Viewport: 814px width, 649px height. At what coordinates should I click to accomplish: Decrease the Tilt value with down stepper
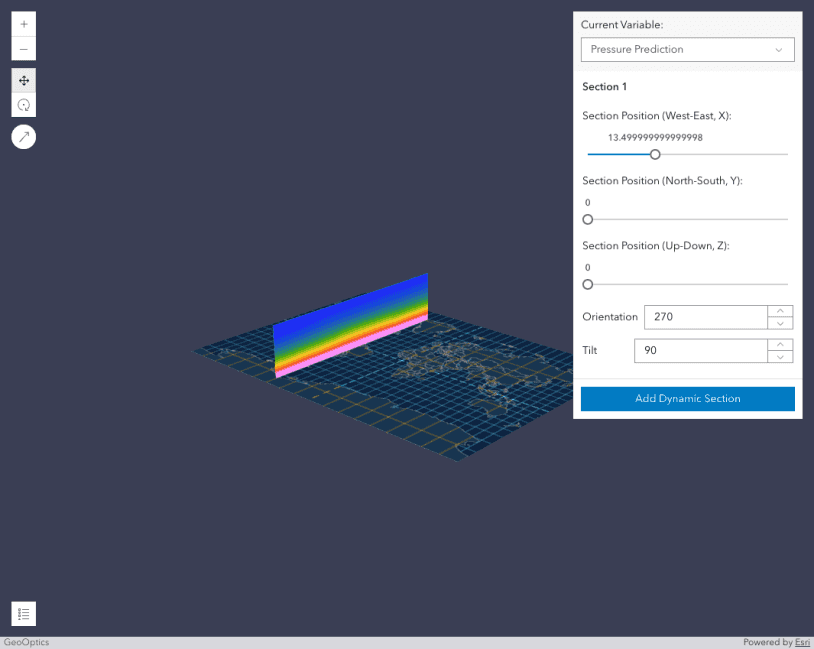point(780,356)
